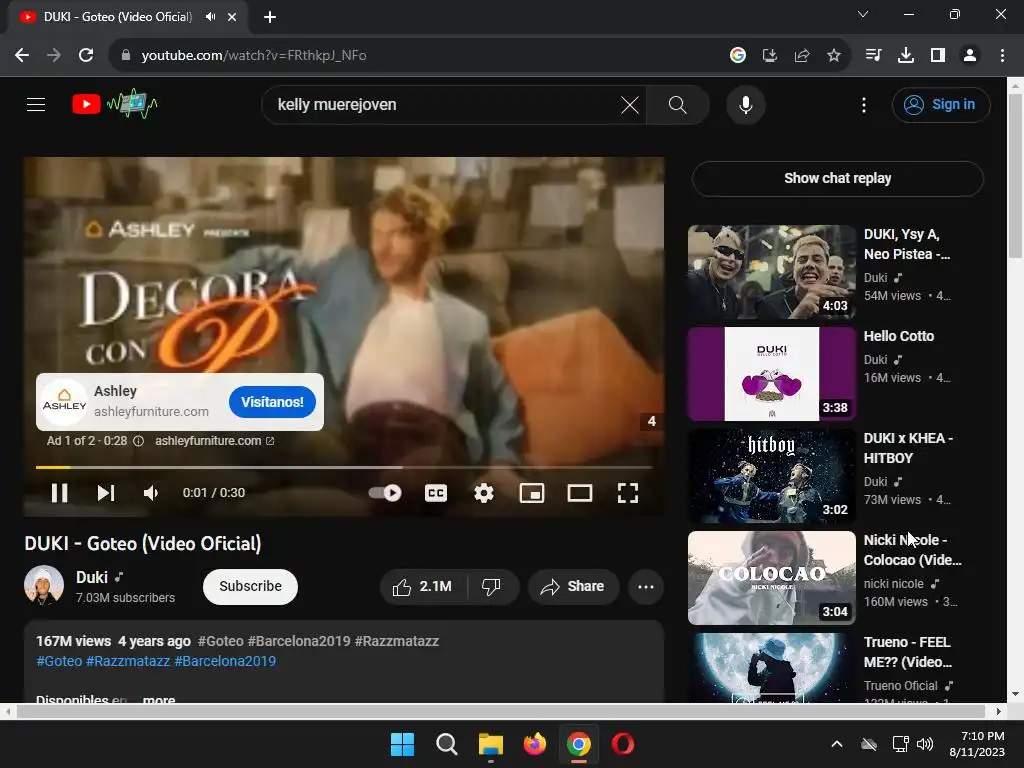Expand description with 'more'
1024x768 pixels.
[x=159, y=699]
